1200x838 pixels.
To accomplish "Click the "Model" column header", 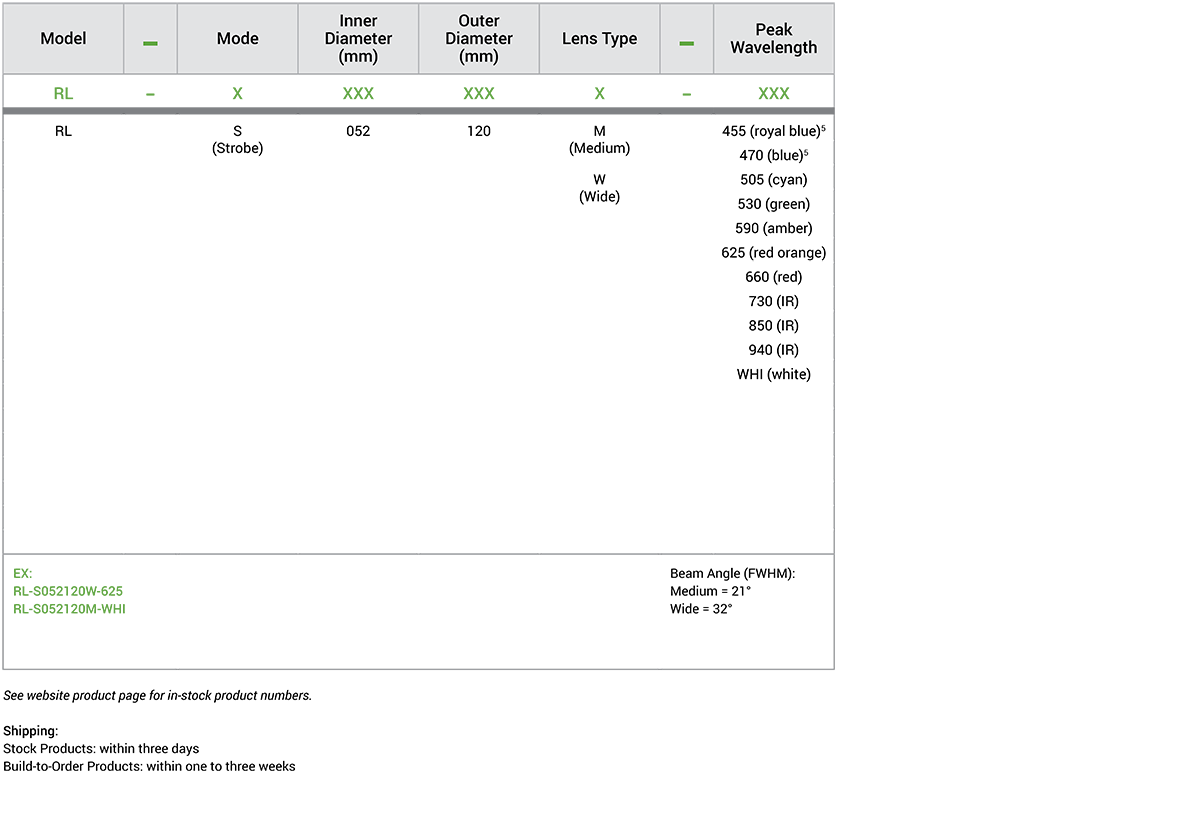I will point(63,39).
